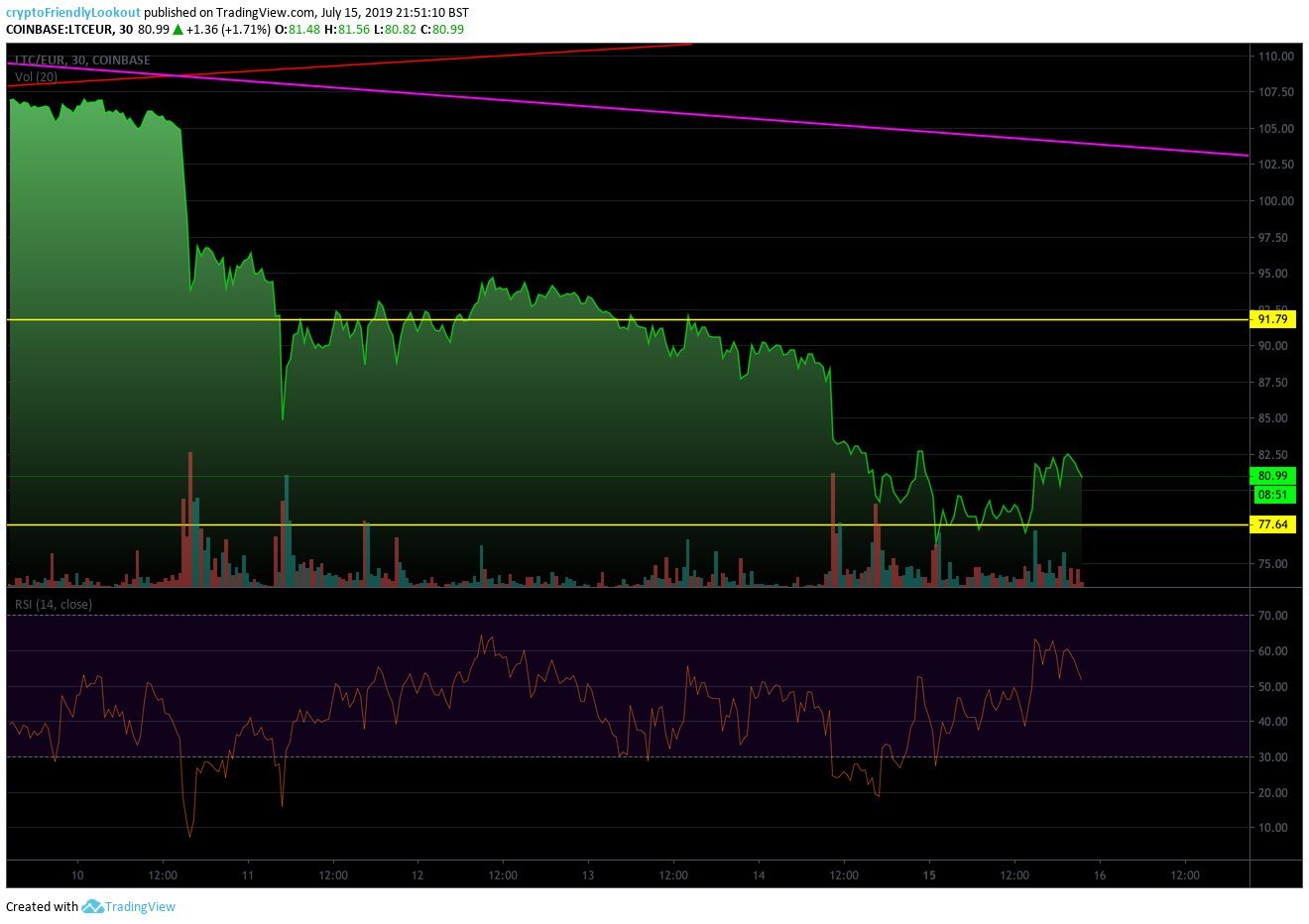Click the 110.00 price axis value
The height and width of the screenshot is (924, 1309).
coord(1275,57)
